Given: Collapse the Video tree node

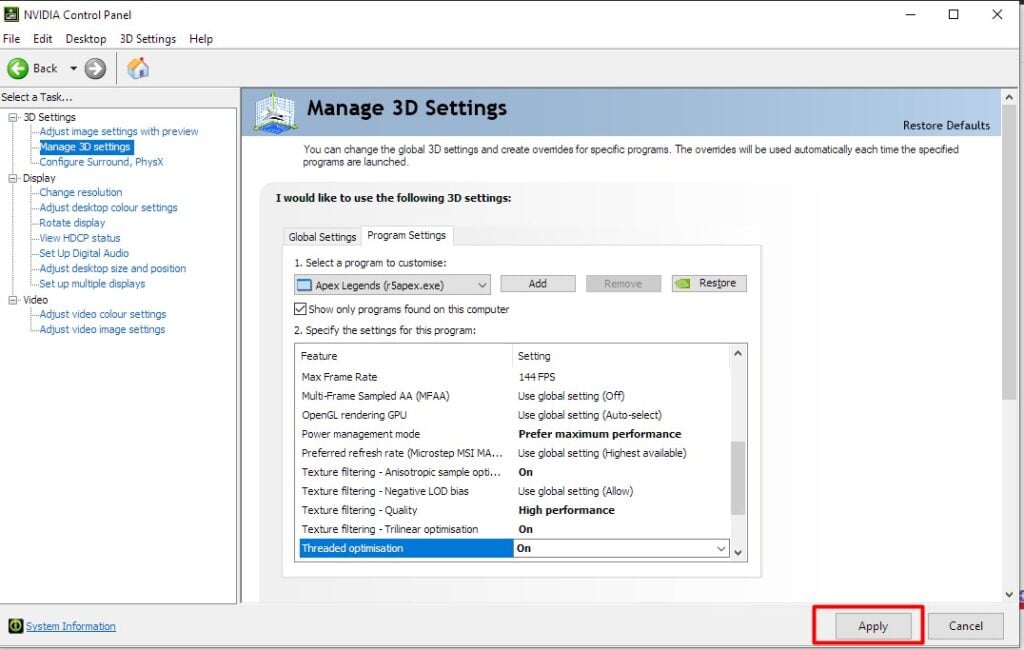Looking at the screenshot, I should point(12,300).
